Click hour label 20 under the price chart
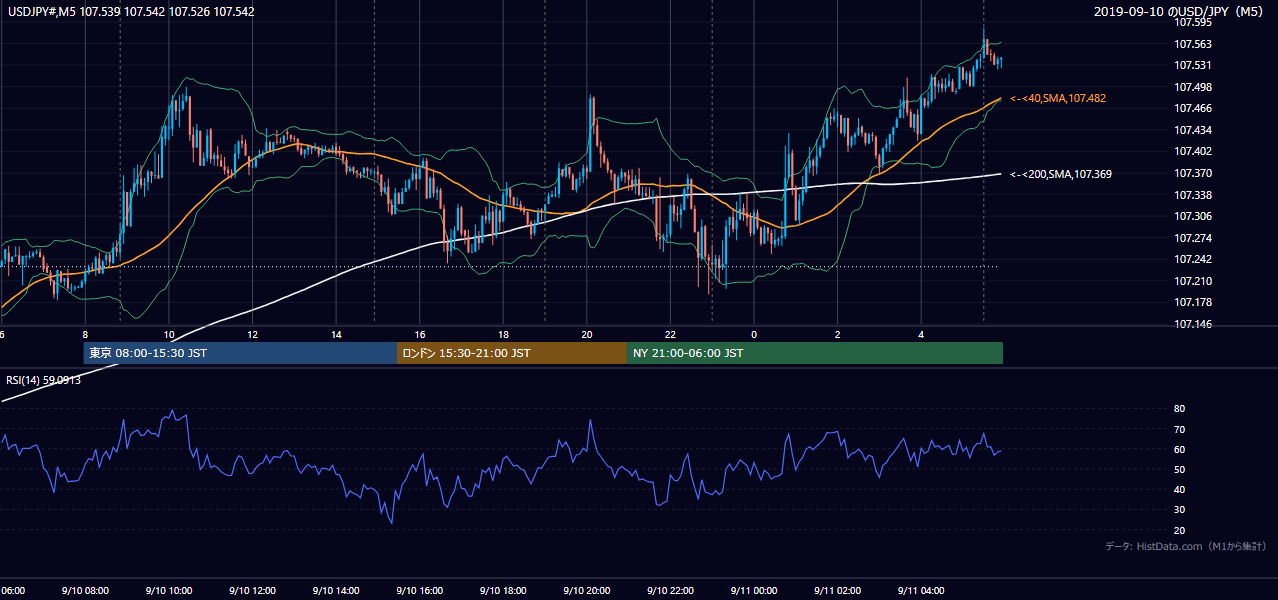Image resolution: width=1278 pixels, height=600 pixels. [x=587, y=335]
